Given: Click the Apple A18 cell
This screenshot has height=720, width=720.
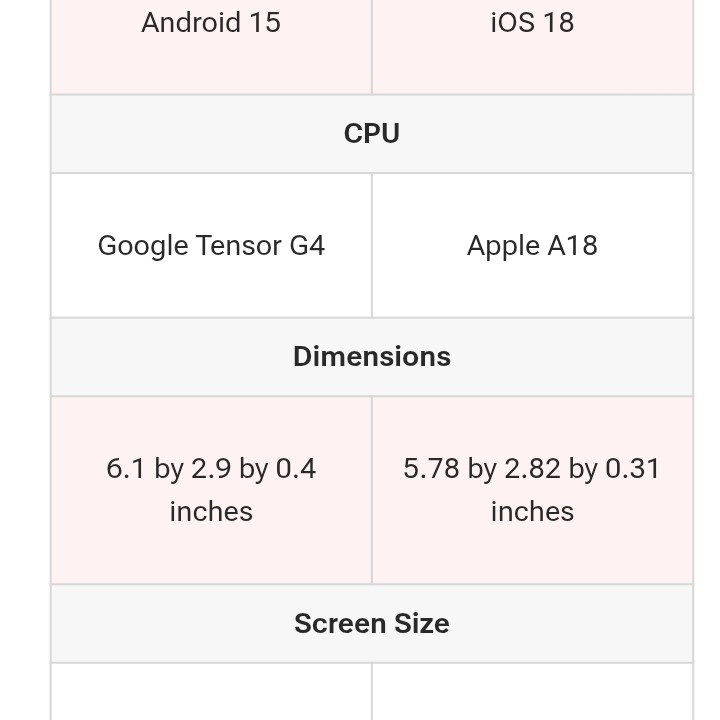Looking at the screenshot, I should [532, 246].
